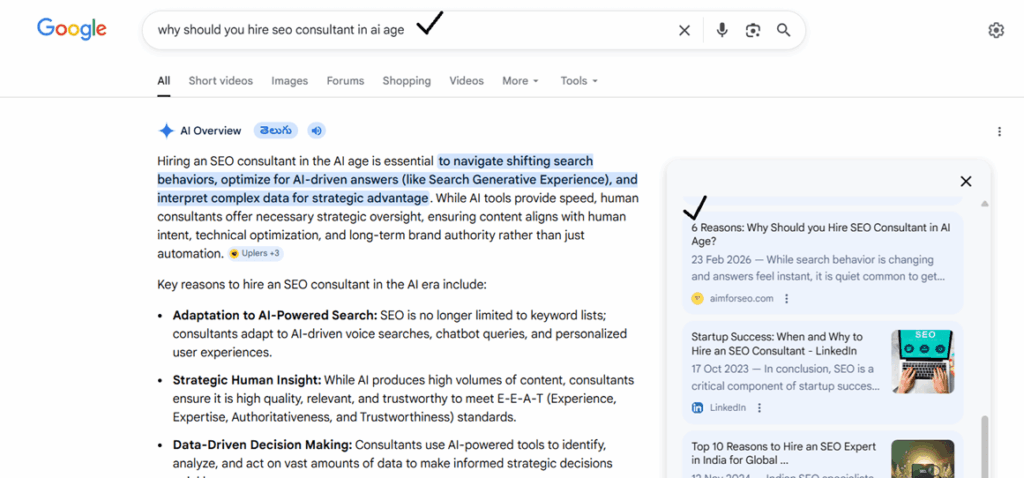
Task: Click the Google logo
Action: [x=71, y=29]
